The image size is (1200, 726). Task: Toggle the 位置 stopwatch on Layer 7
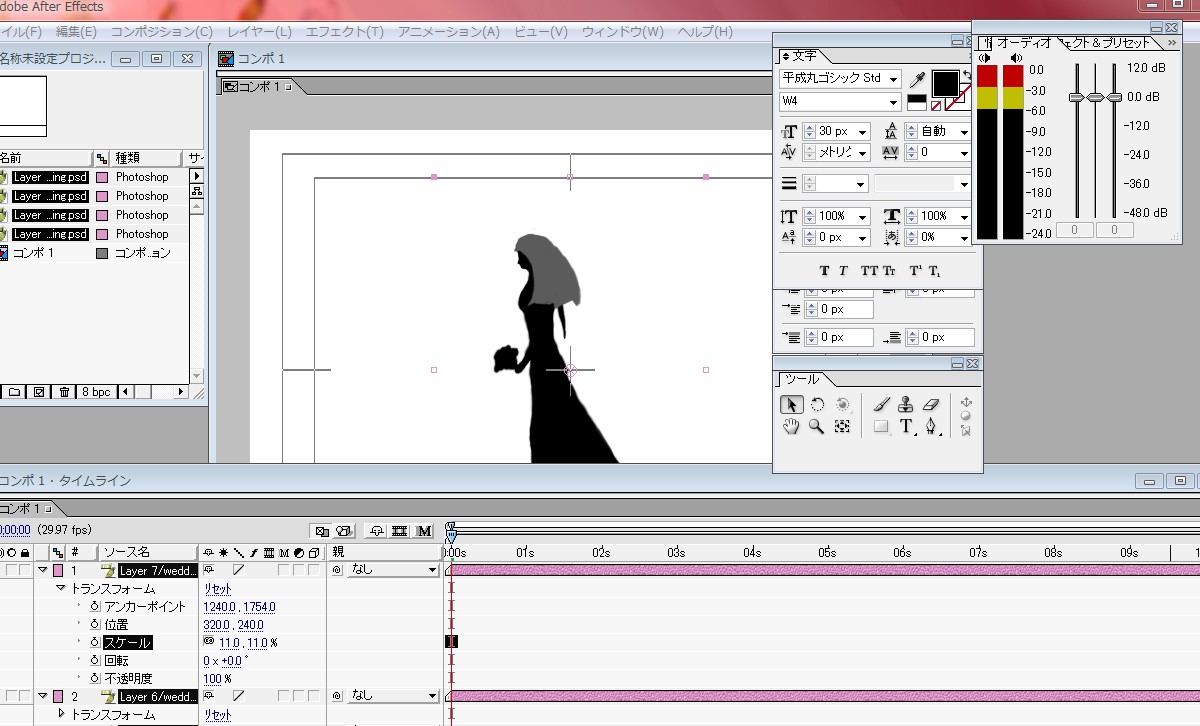pyautogui.click(x=95, y=624)
